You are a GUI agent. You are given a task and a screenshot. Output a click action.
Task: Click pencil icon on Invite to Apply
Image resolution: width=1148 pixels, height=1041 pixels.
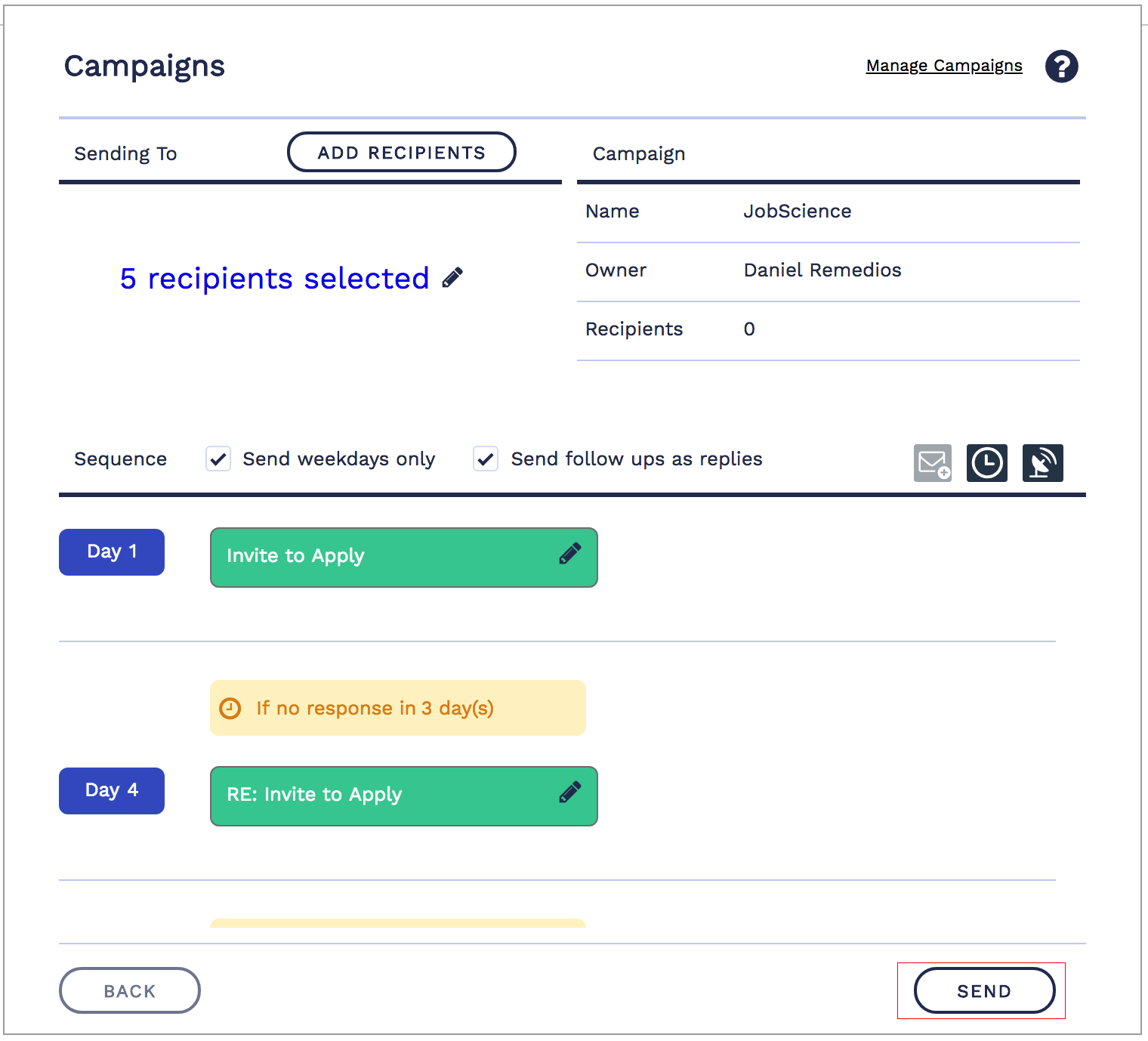pyautogui.click(x=570, y=554)
